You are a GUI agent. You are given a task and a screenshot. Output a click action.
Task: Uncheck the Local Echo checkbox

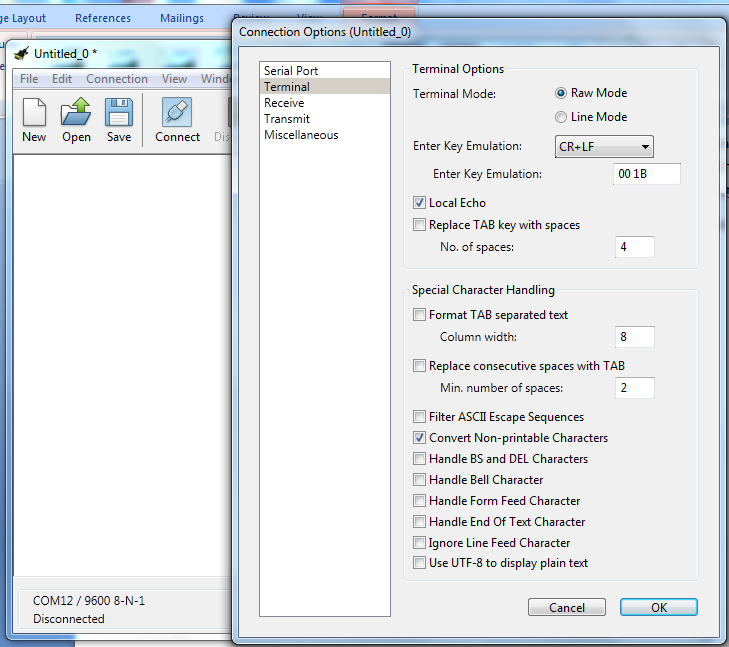coord(420,203)
